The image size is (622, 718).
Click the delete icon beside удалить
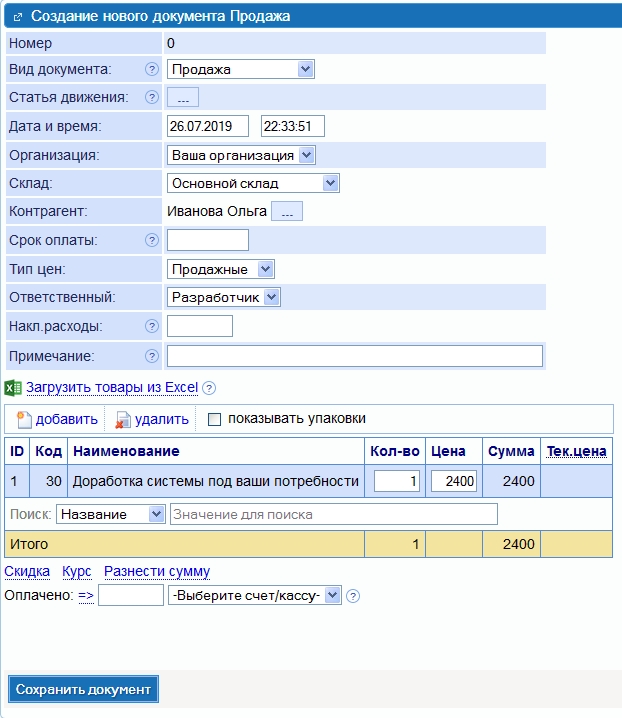[122, 419]
